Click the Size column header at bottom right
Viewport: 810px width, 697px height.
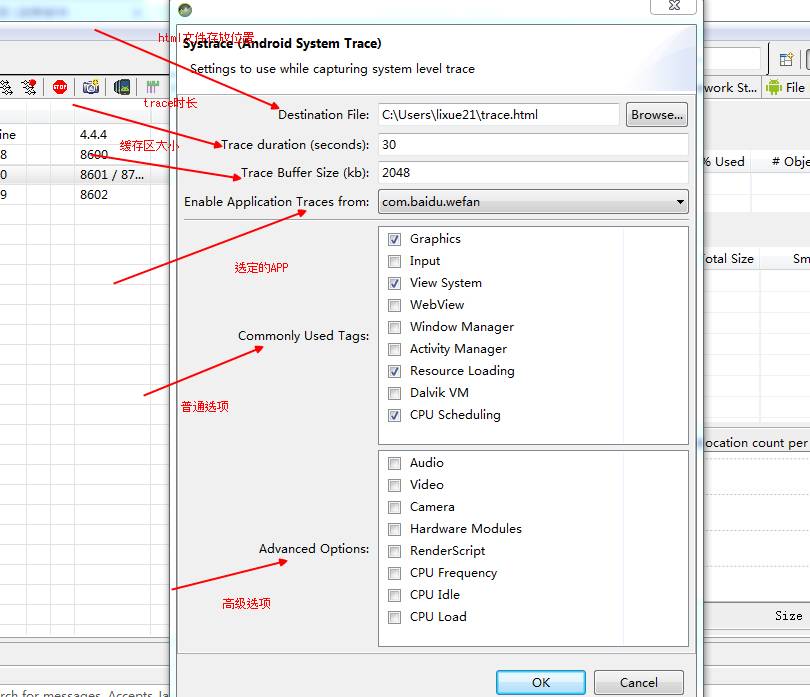[788, 616]
